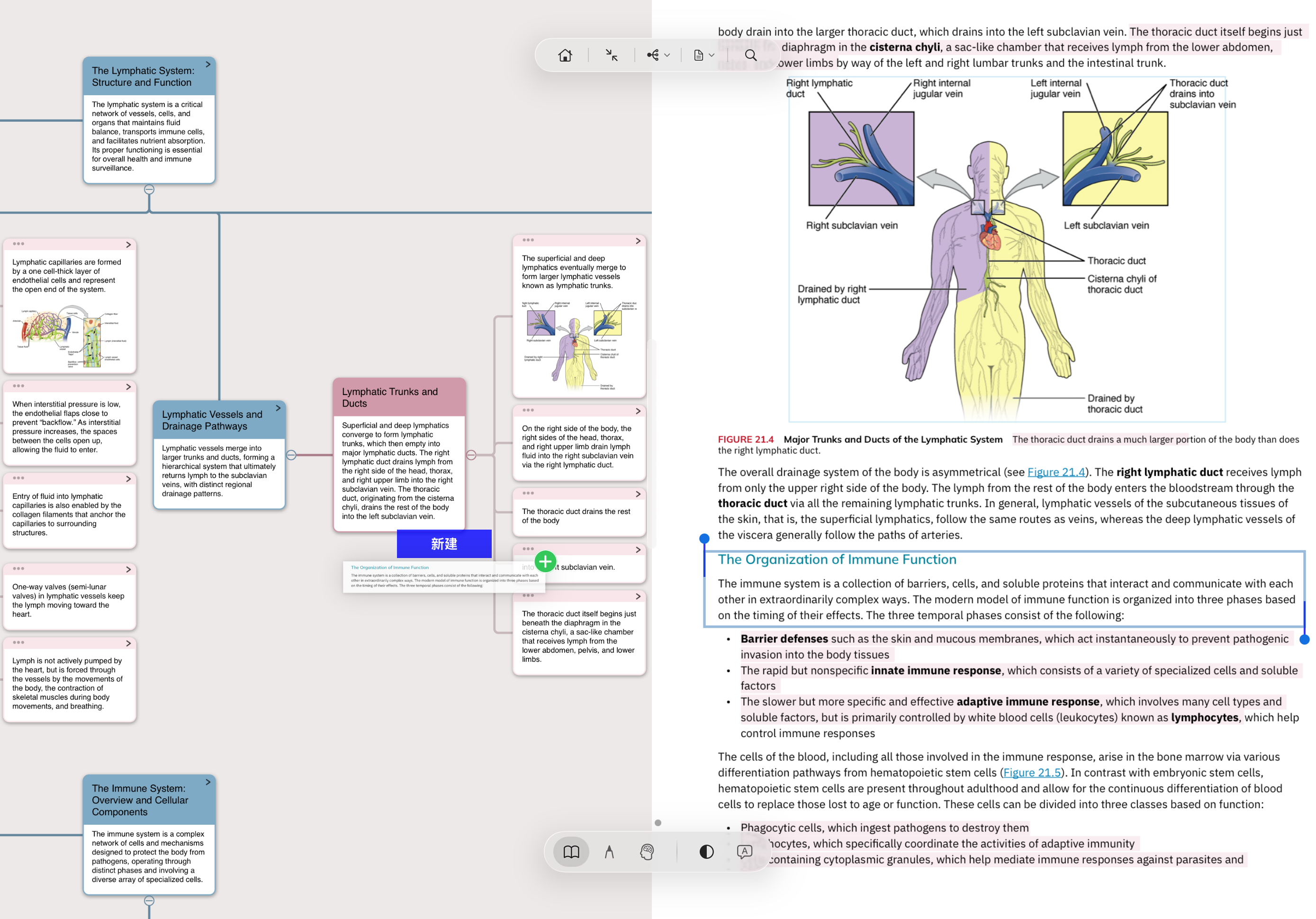Open chevron on thoracic duct drains the rest card
Screen dimensions: 1316x919
tap(638, 494)
